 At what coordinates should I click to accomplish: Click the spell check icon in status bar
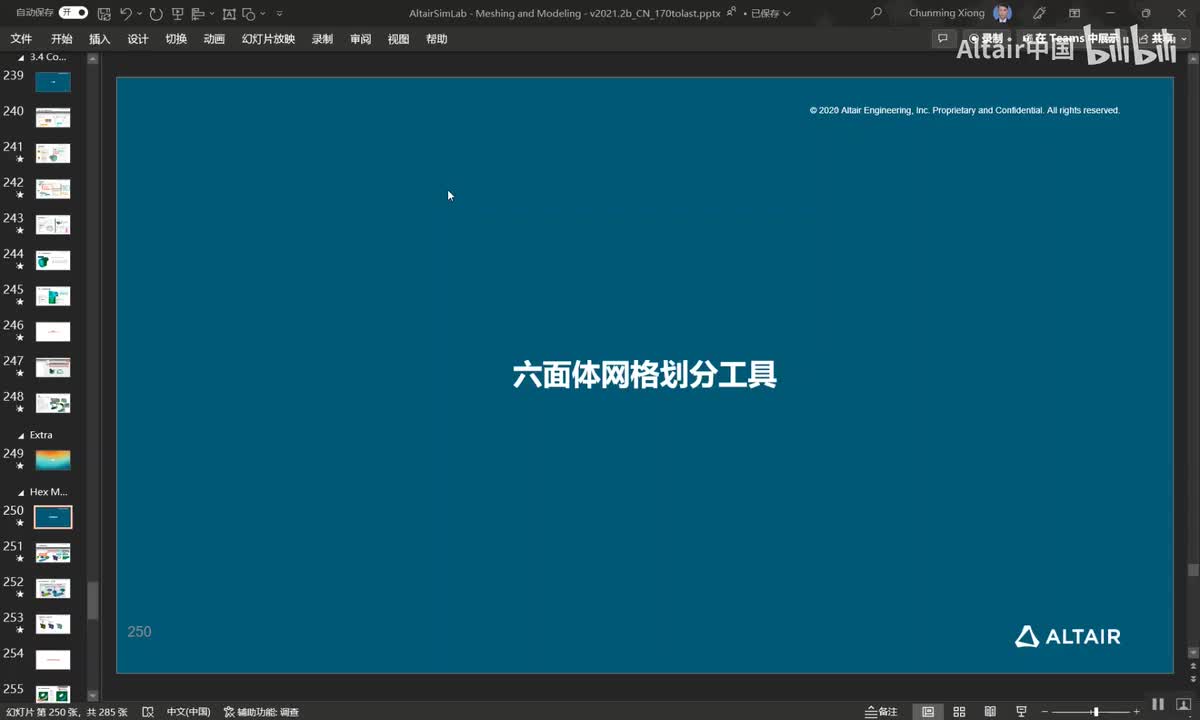[148, 712]
